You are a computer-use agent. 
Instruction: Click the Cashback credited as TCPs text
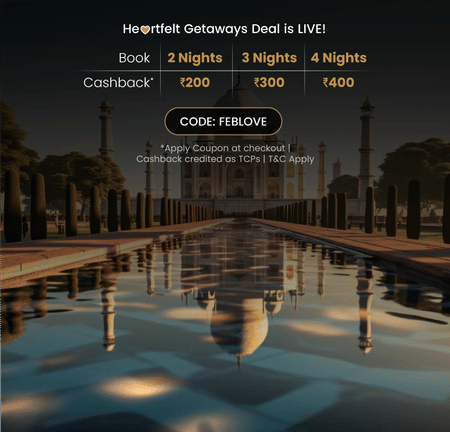198,159
